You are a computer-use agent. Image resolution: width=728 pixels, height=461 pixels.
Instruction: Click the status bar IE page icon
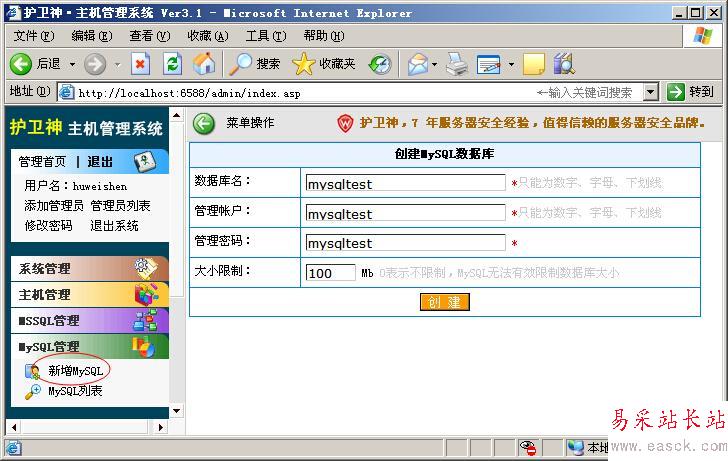13,448
